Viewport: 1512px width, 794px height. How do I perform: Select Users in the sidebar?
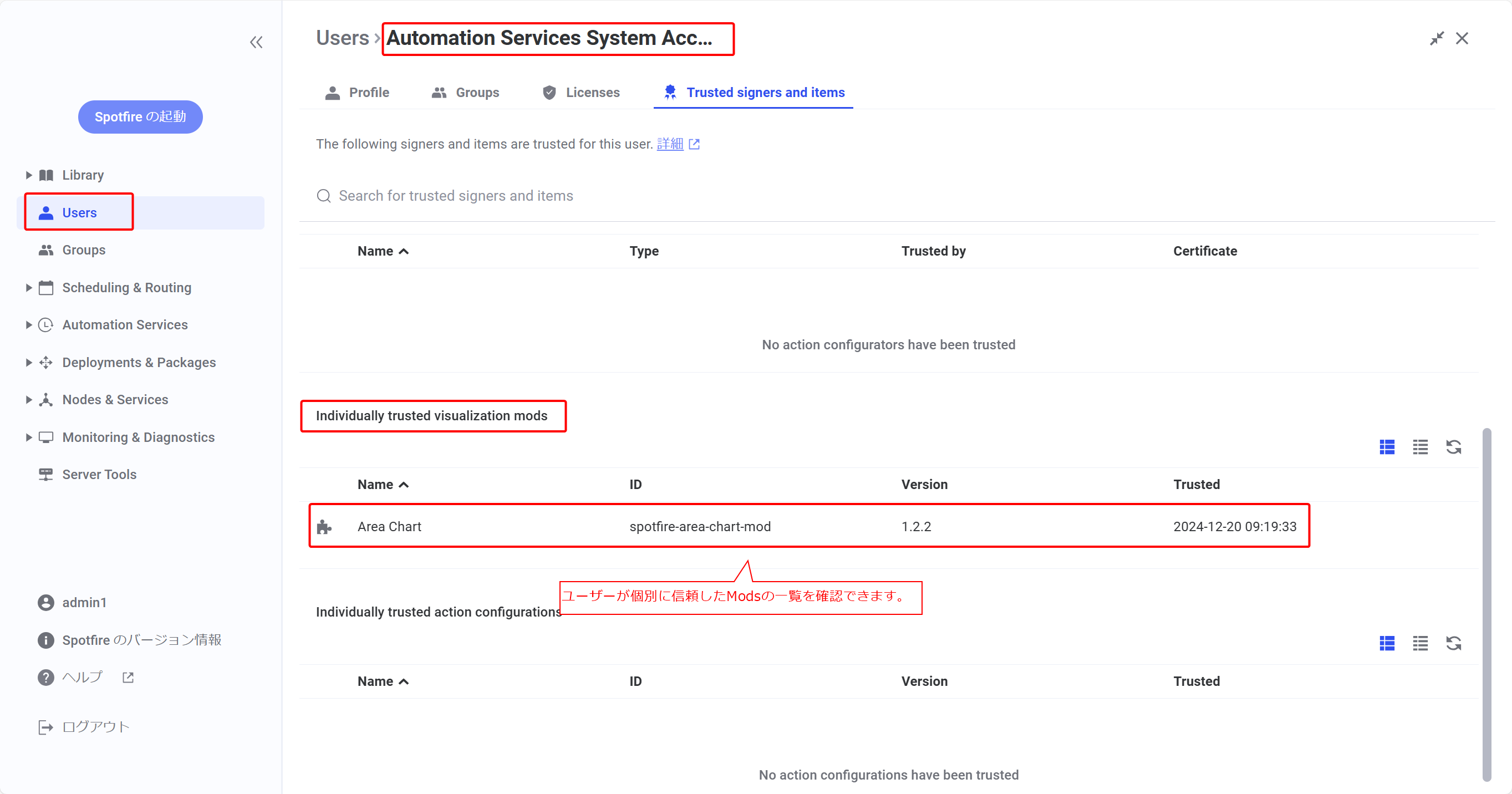point(141,212)
